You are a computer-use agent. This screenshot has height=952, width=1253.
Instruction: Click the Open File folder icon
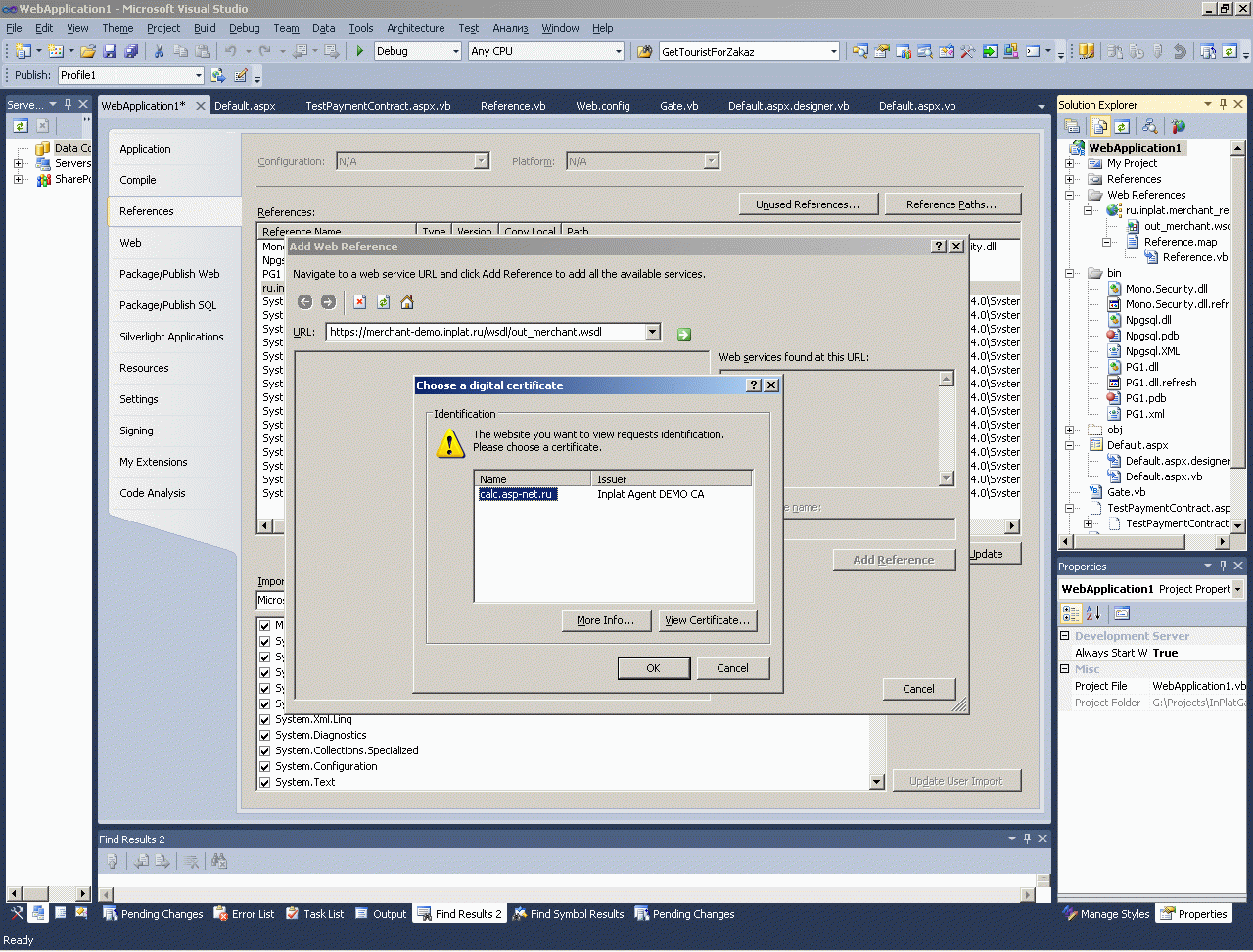tap(88, 51)
